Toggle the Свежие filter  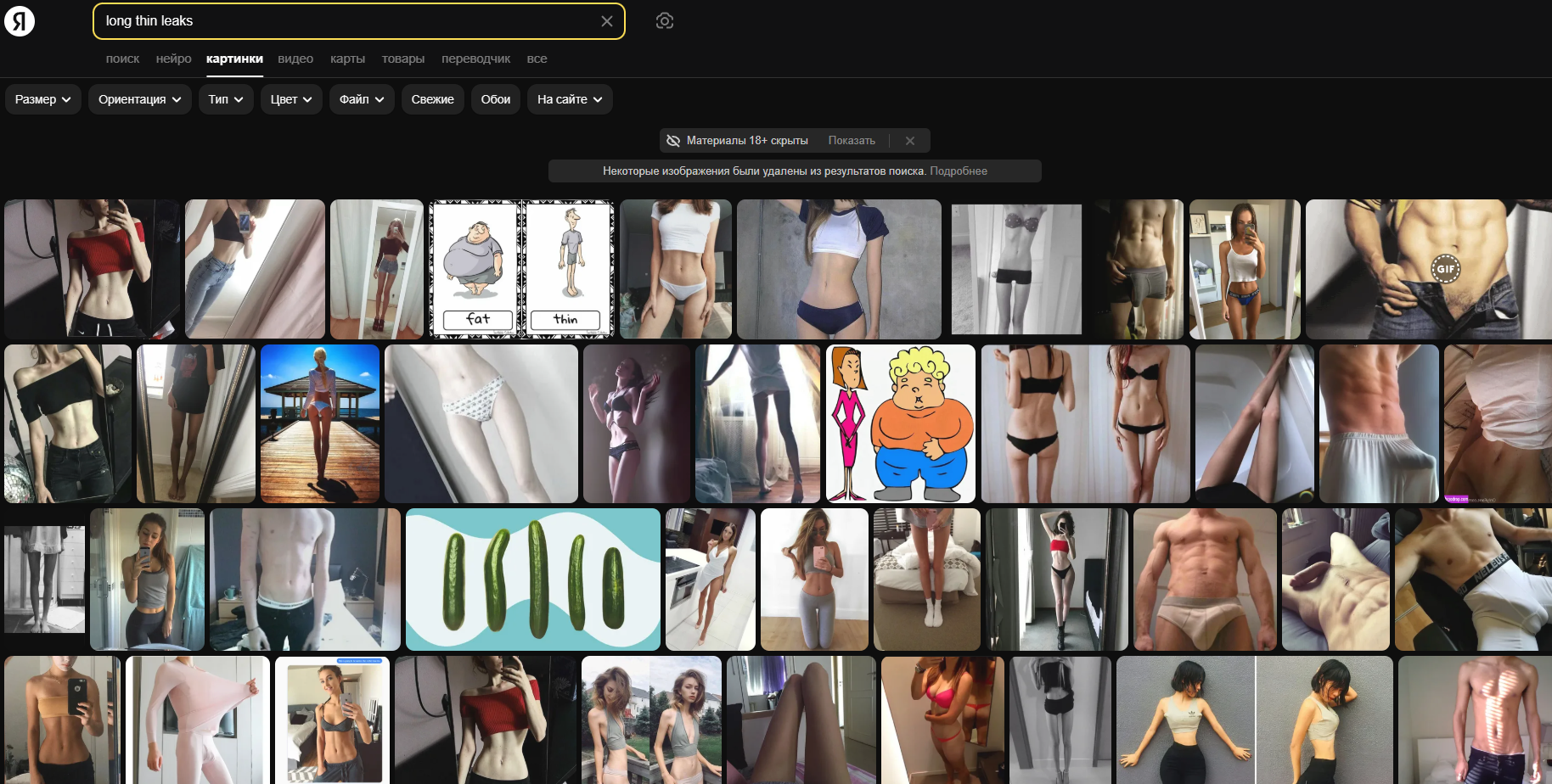coord(433,99)
